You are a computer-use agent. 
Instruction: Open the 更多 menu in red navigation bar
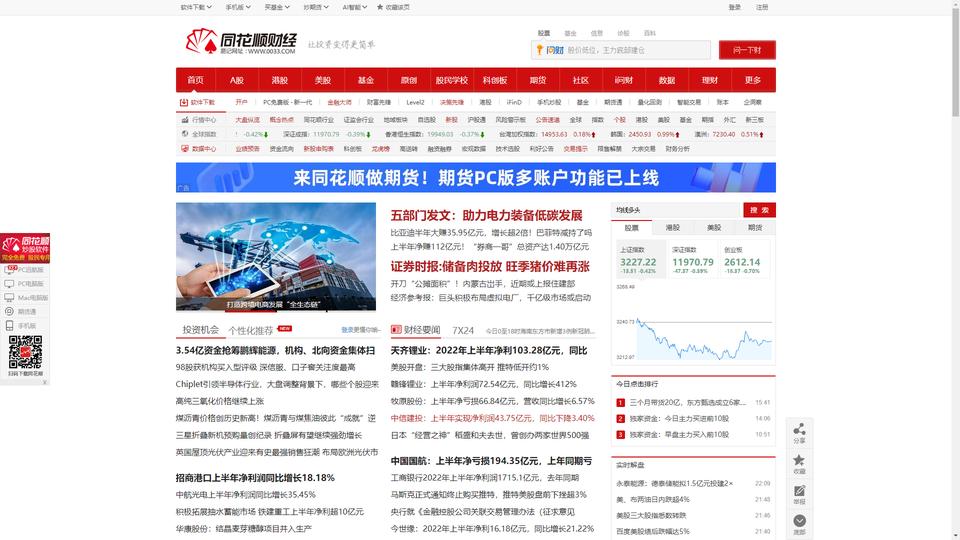752,80
